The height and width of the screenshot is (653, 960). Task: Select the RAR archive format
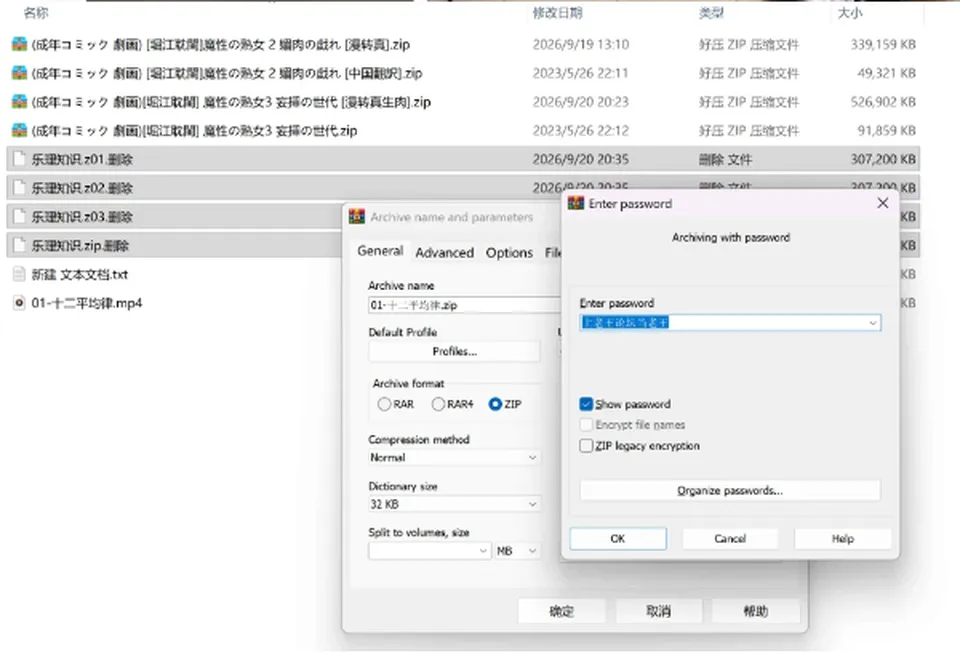[384, 404]
